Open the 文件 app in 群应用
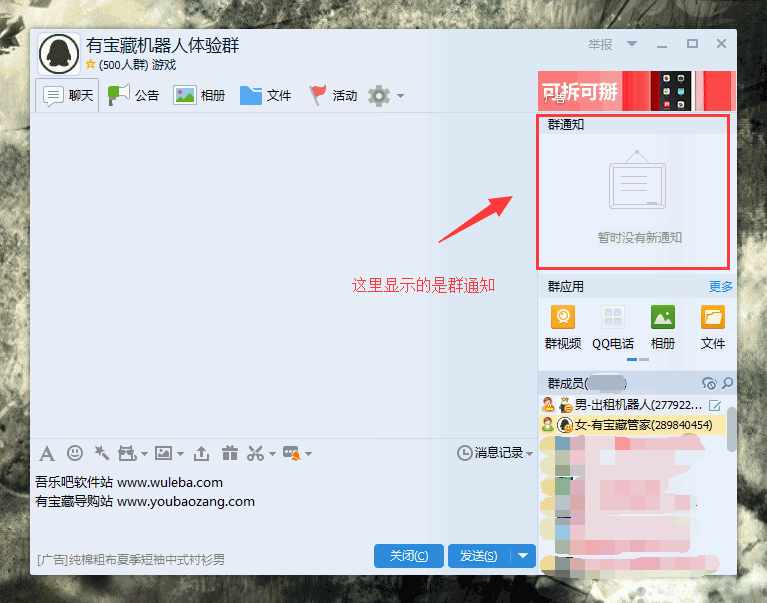 click(x=713, y=327)
